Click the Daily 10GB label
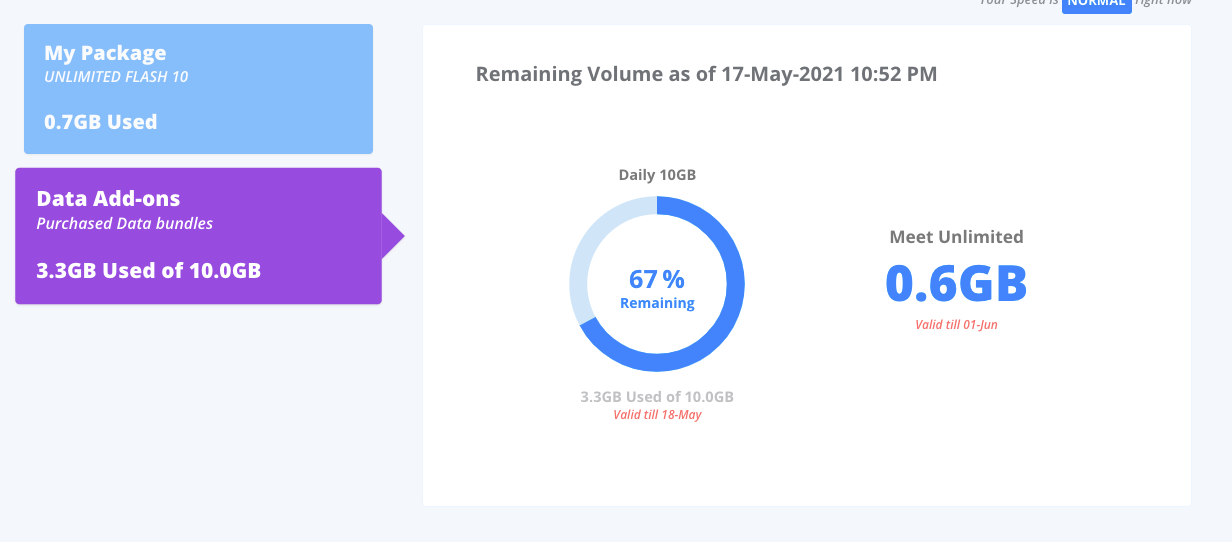 point(657,175)
